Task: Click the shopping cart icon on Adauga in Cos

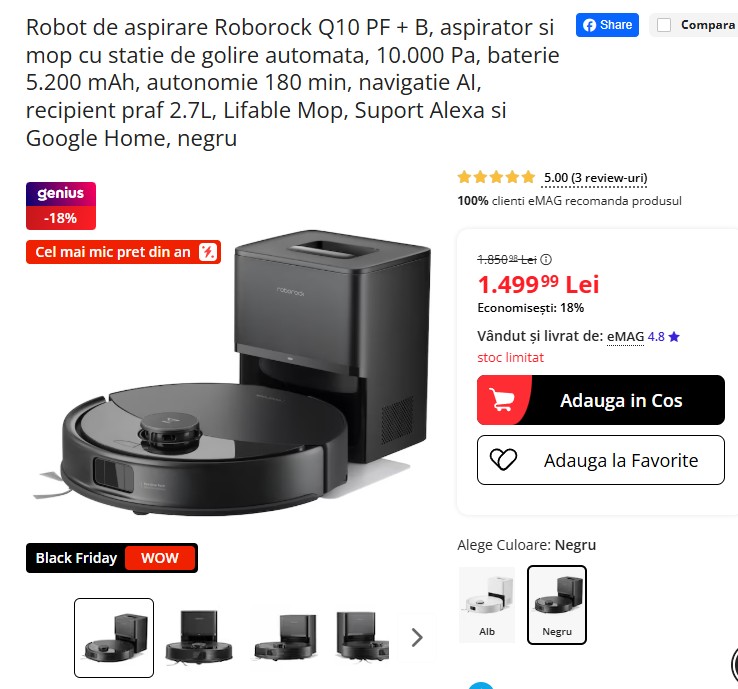Action: 501,400
